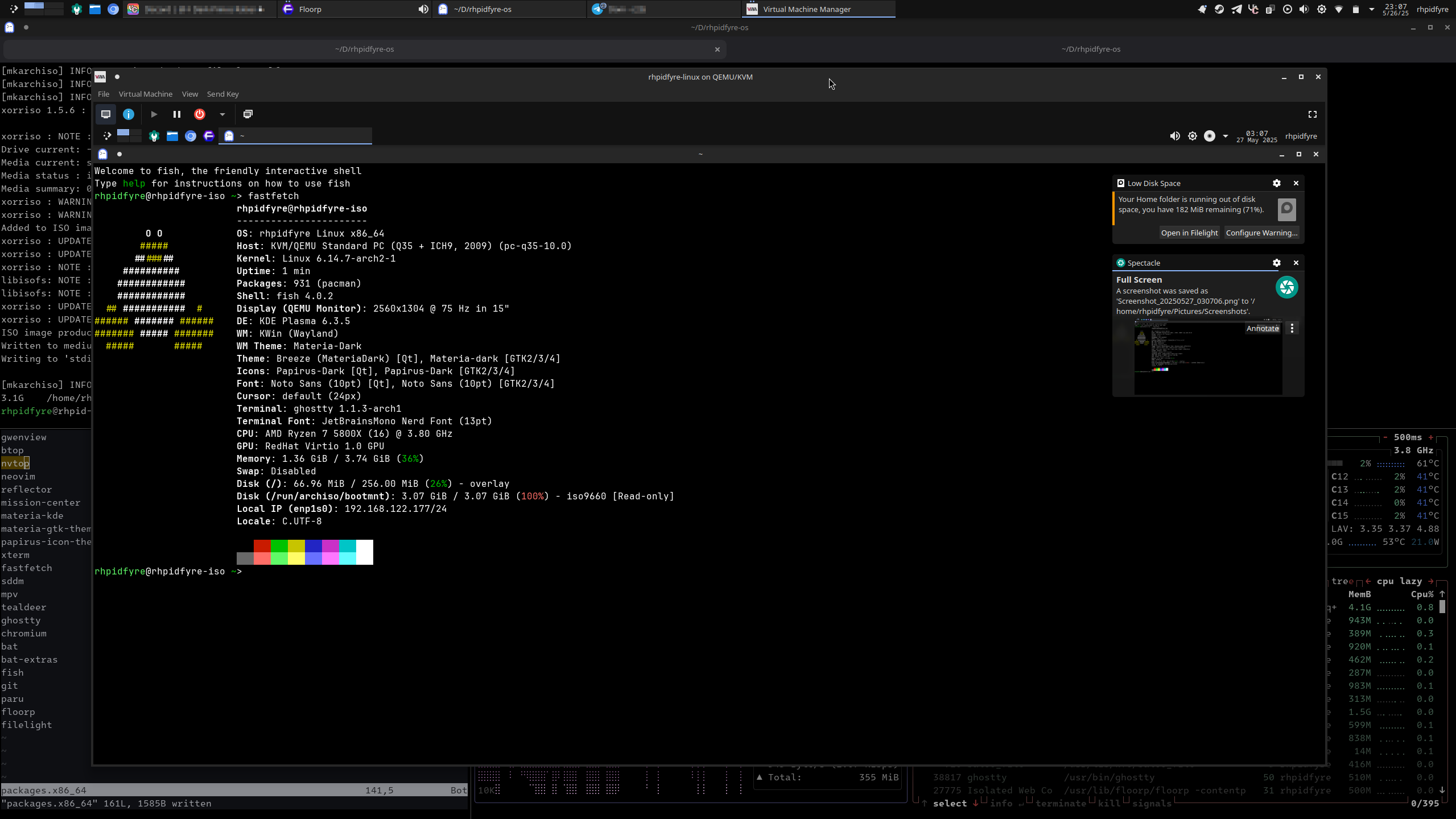1456x819 pixels.
Task: Select guest terminal task in taskbar
Action: point(295,136)
